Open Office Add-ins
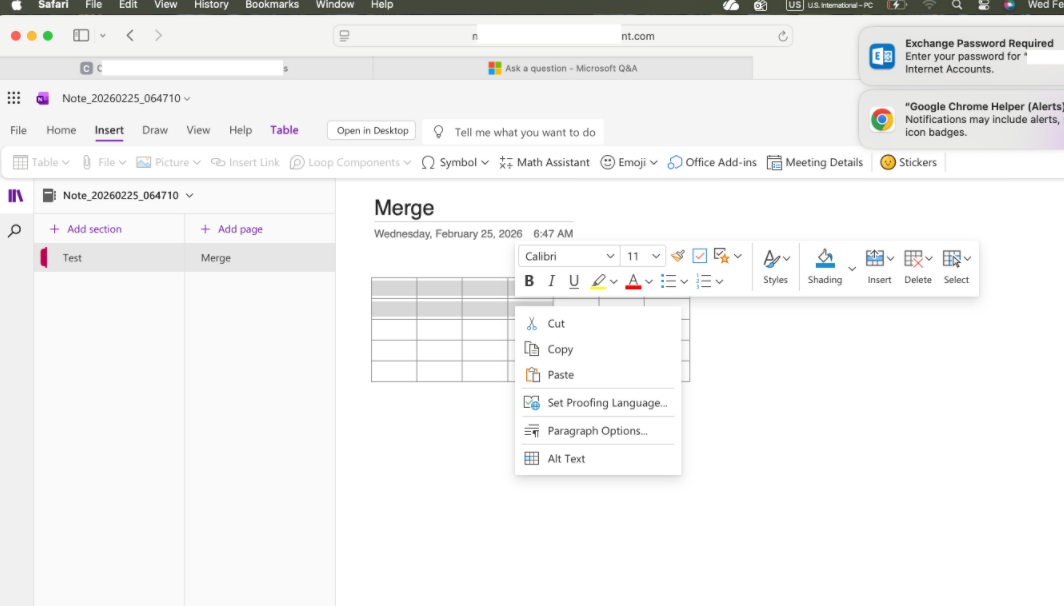 (712, 162)
